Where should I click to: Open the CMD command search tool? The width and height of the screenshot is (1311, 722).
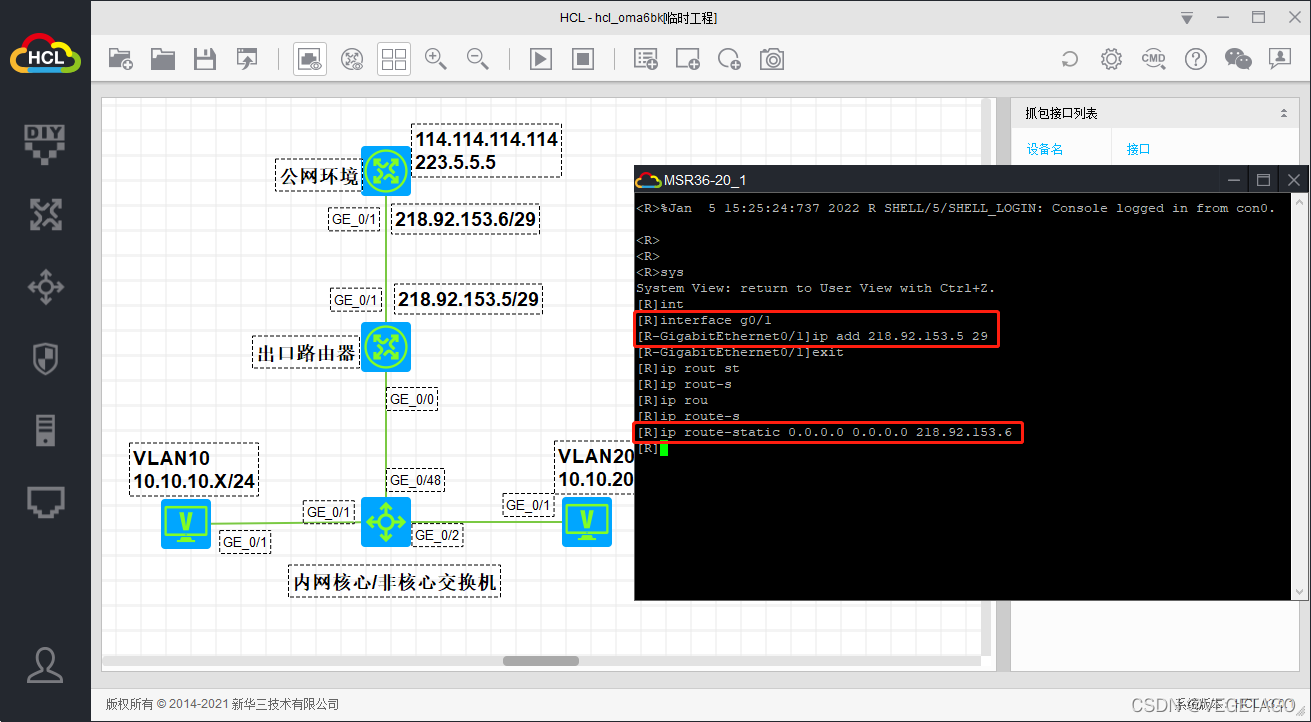point(1153,59)
